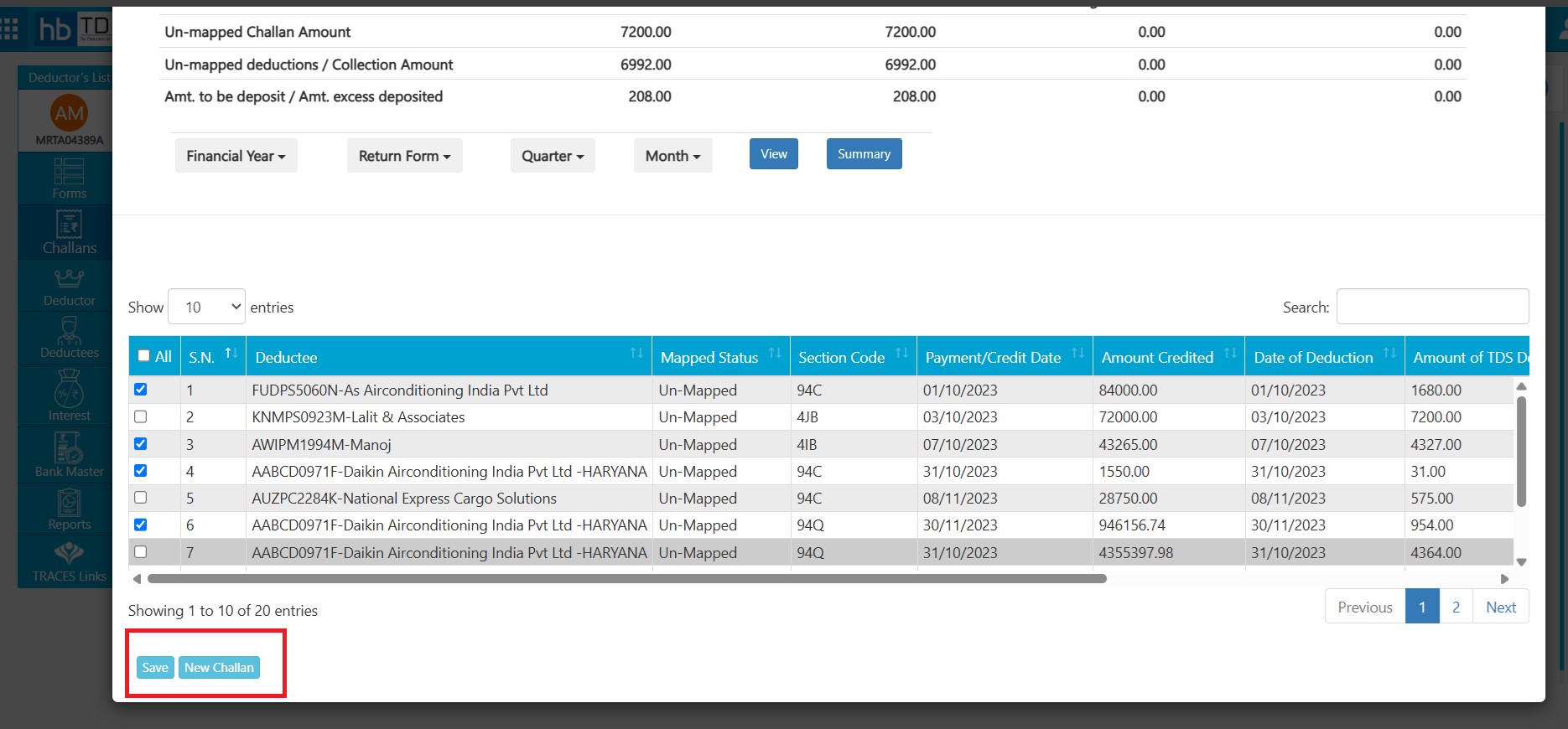Click the Save button
The width and height of the screenshot is (1568, 729).
click(x=155, y=668)
